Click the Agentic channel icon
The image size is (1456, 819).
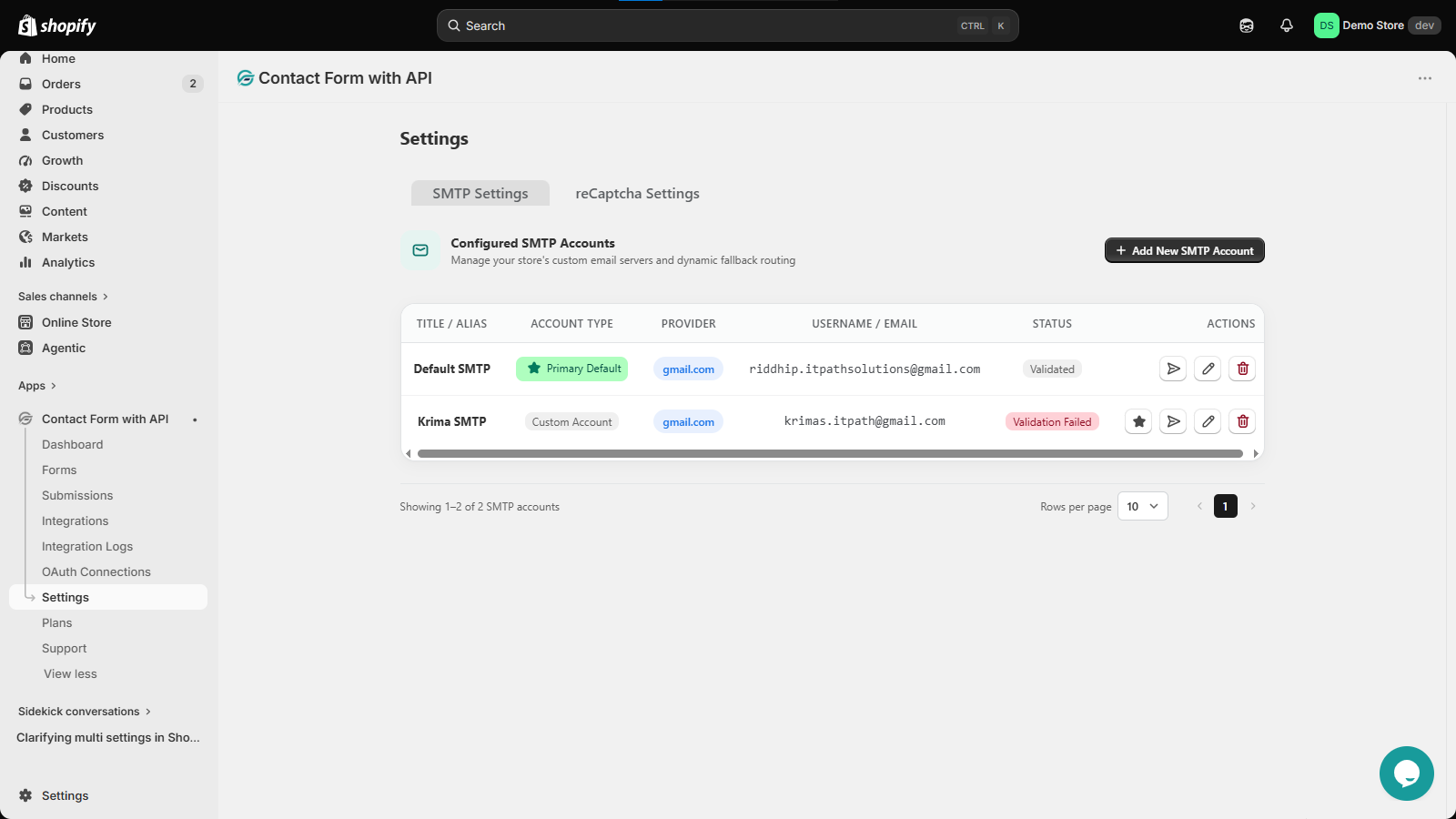point(25,348)
